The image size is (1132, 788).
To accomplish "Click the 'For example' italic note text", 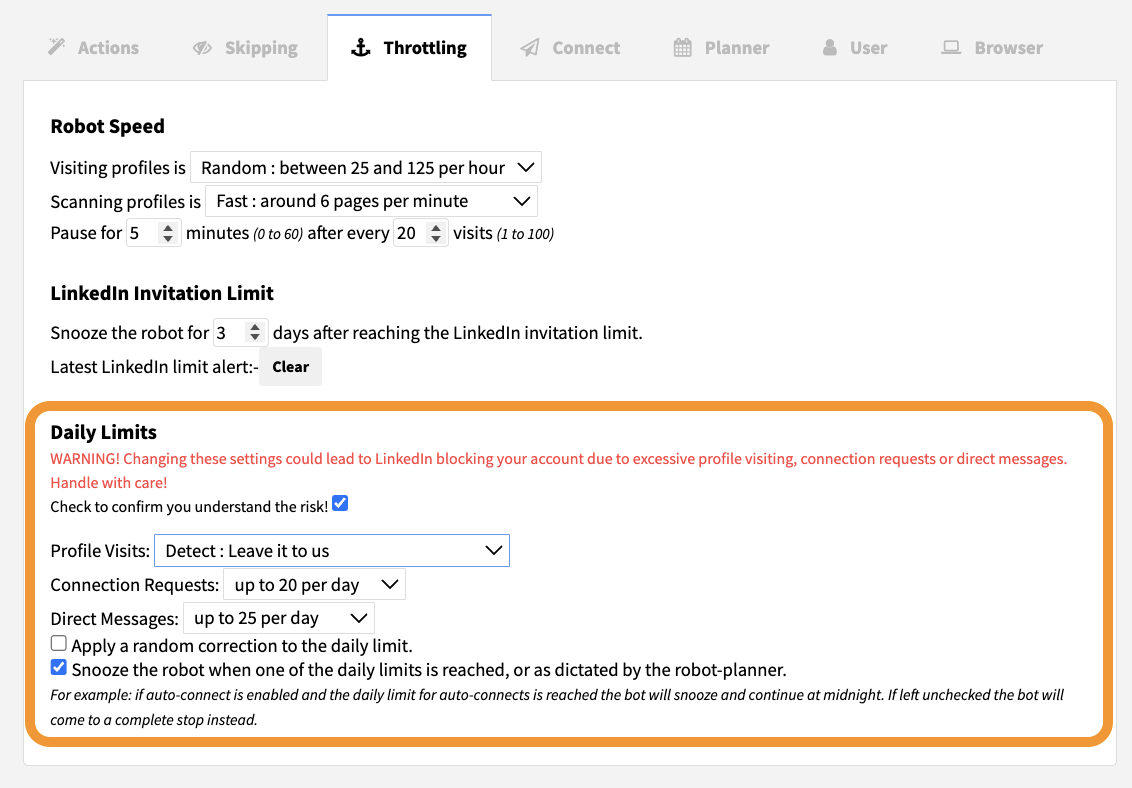I will tap(557, 707).
